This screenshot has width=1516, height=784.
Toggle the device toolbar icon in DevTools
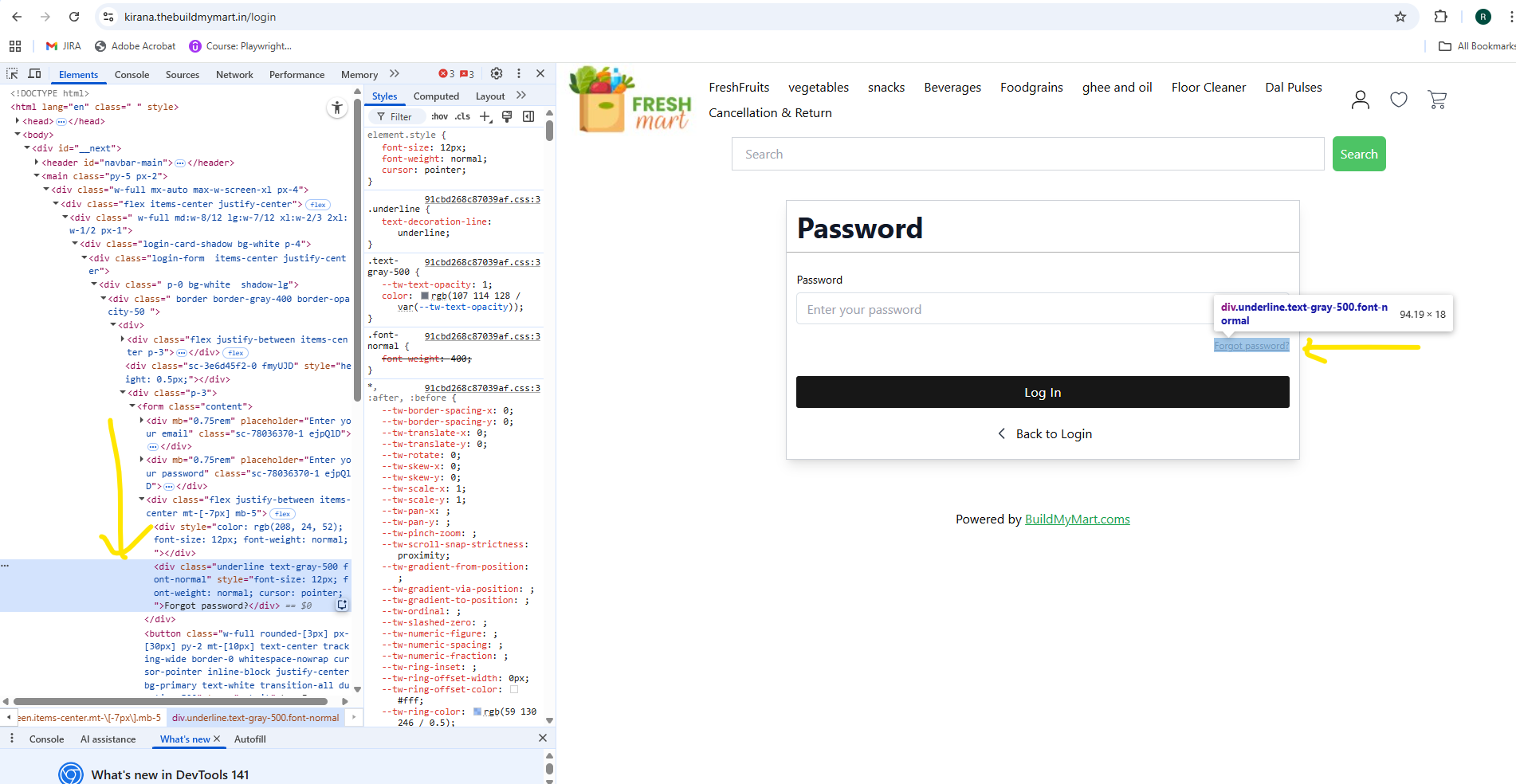click(x=34, y=74)
